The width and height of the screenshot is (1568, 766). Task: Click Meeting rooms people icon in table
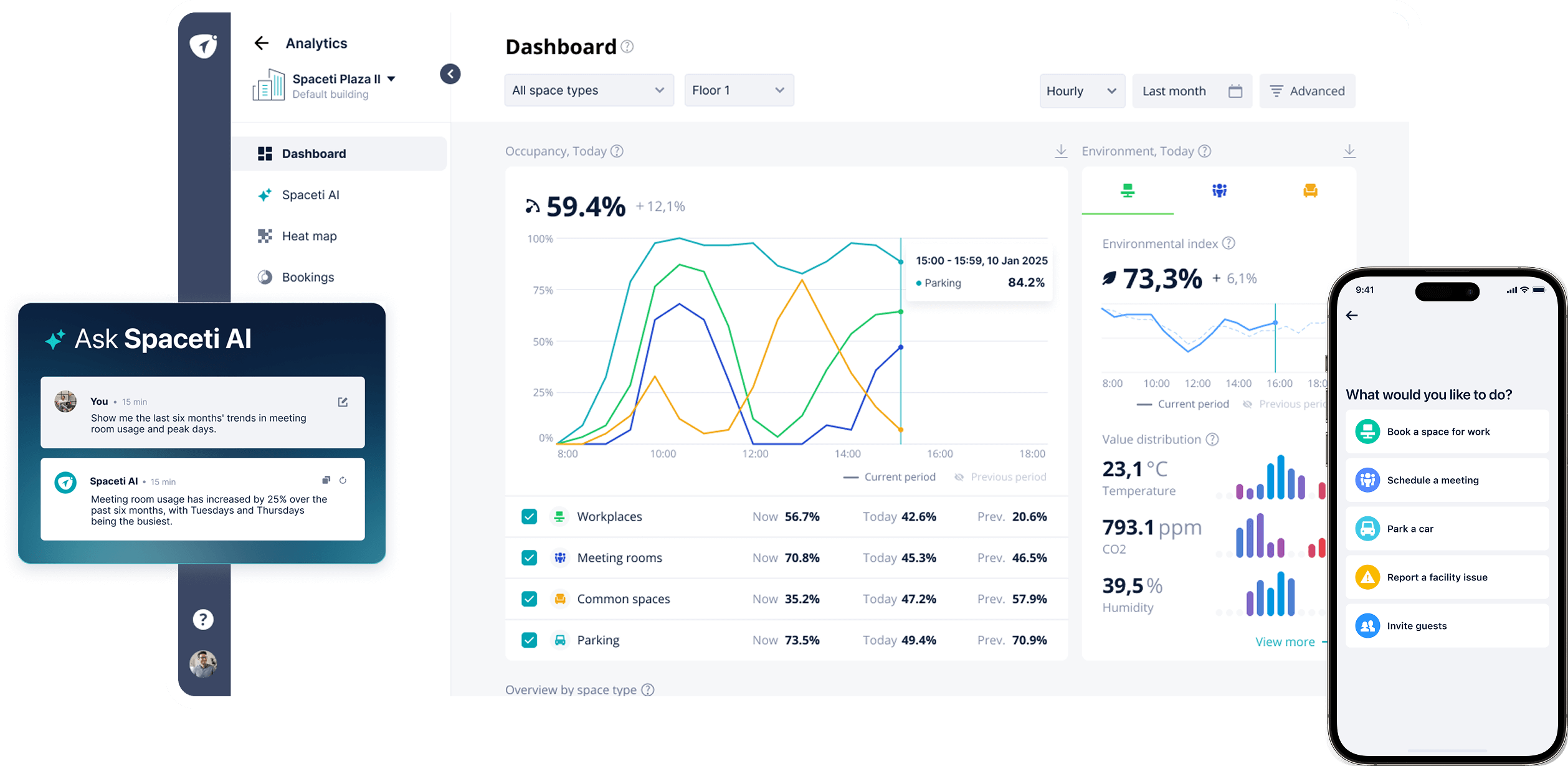(x=560, y=557)
